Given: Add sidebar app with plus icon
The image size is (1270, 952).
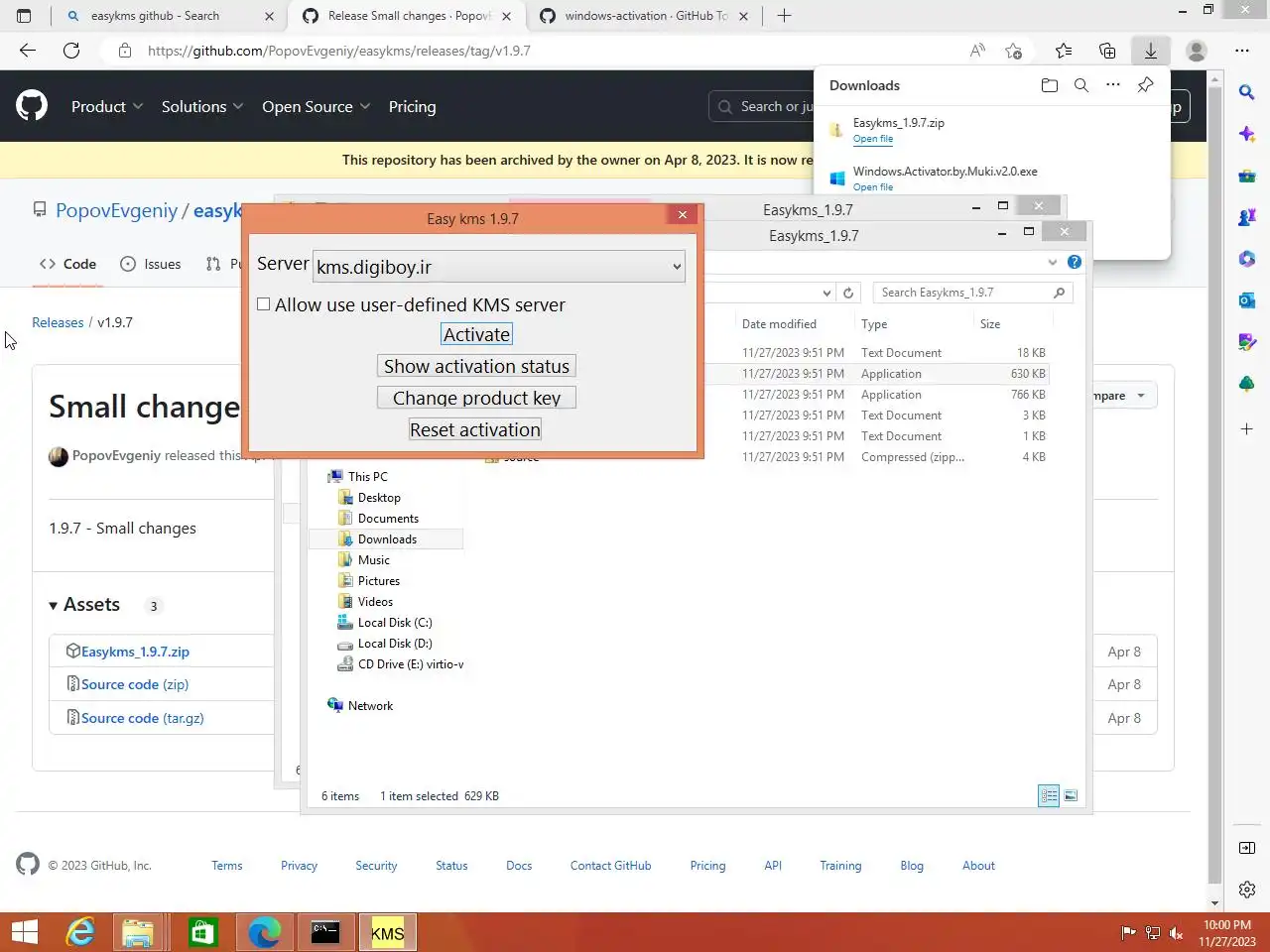Looking at the screenshot, I should pos(1247,428).
